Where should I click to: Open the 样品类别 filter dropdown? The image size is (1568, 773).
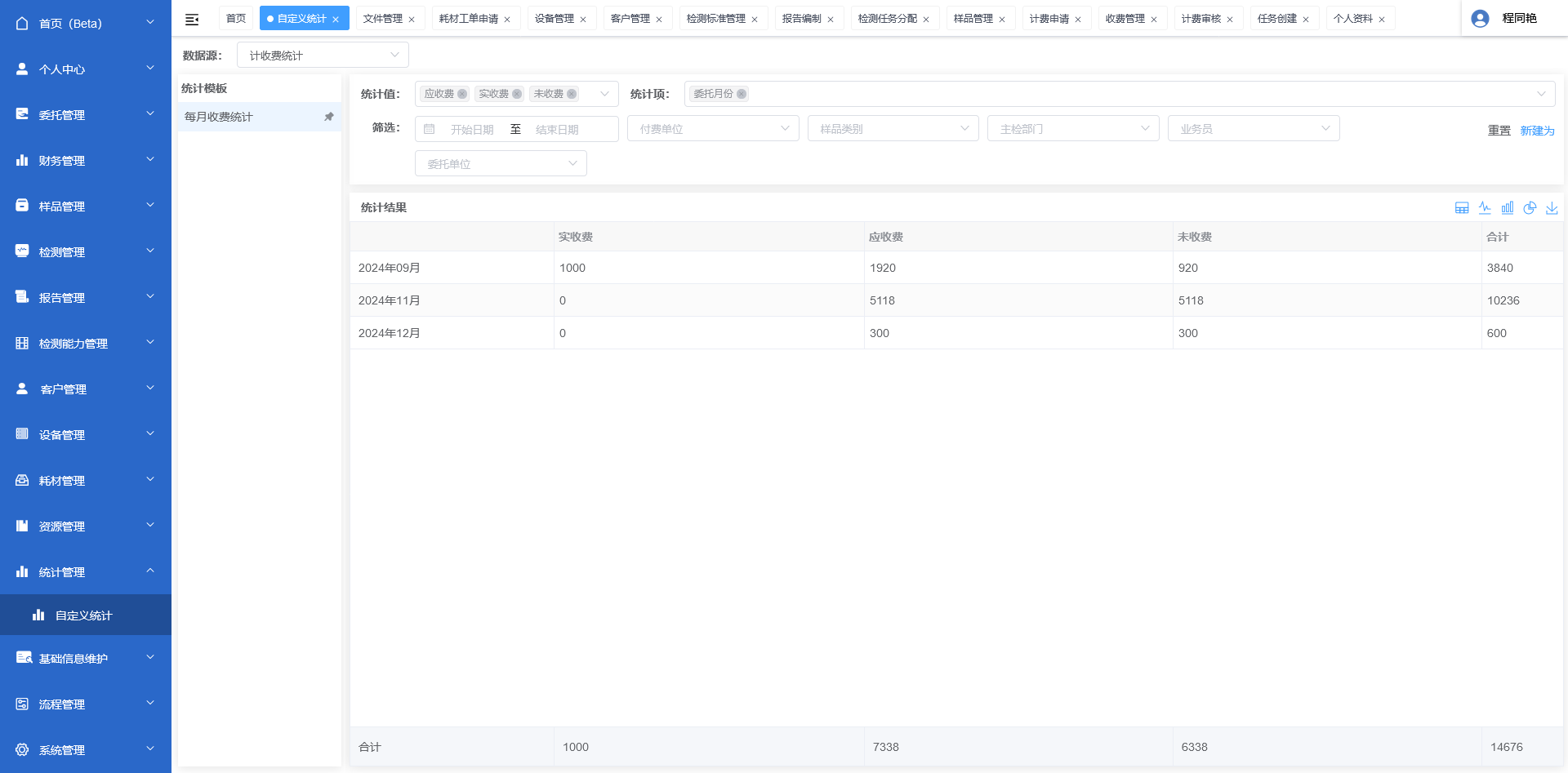pos(893,128)
